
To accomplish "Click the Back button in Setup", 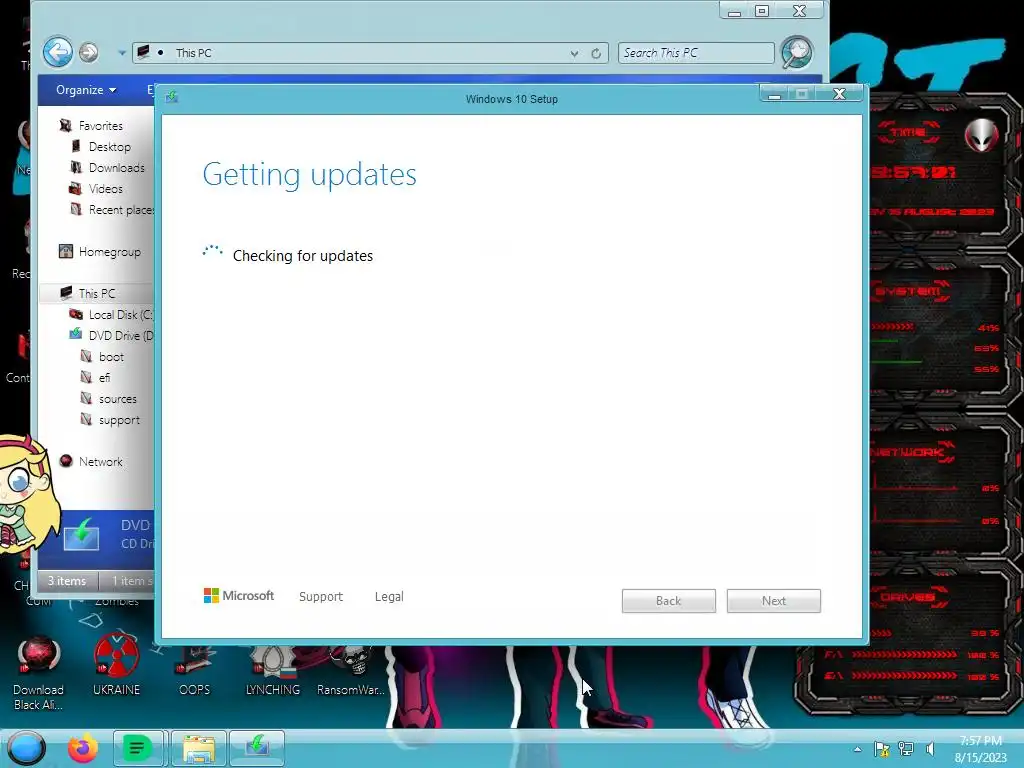I will [668, 601].
